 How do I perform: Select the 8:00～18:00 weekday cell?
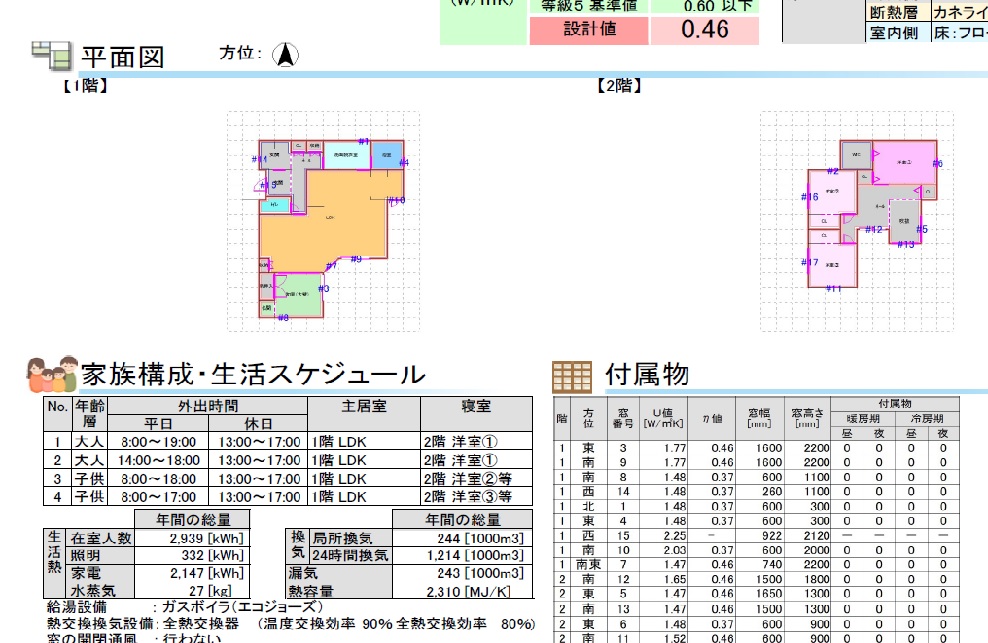coord(158,479)
